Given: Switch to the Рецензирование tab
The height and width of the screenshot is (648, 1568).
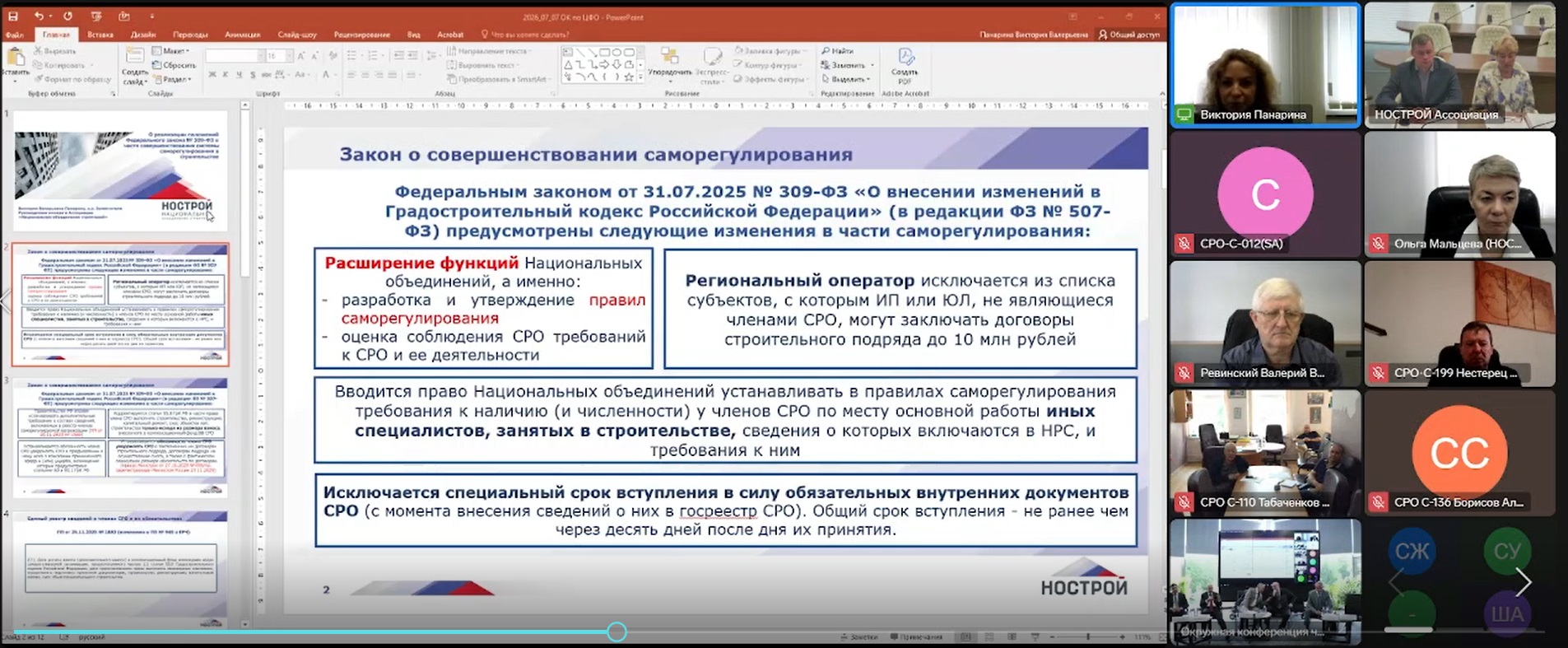Looking at the screenshot, I should point(362,35).
